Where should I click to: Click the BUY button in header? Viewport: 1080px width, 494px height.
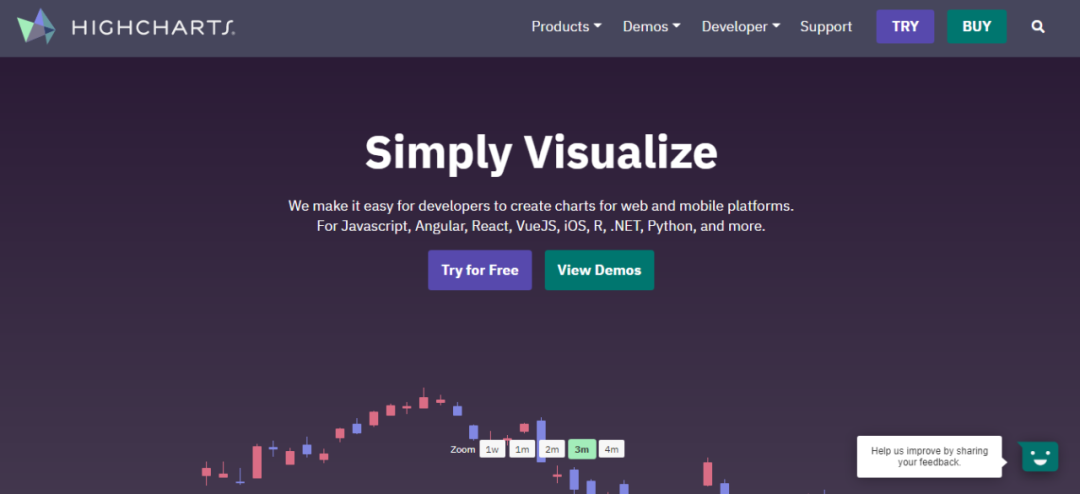(x=977, y=27)
